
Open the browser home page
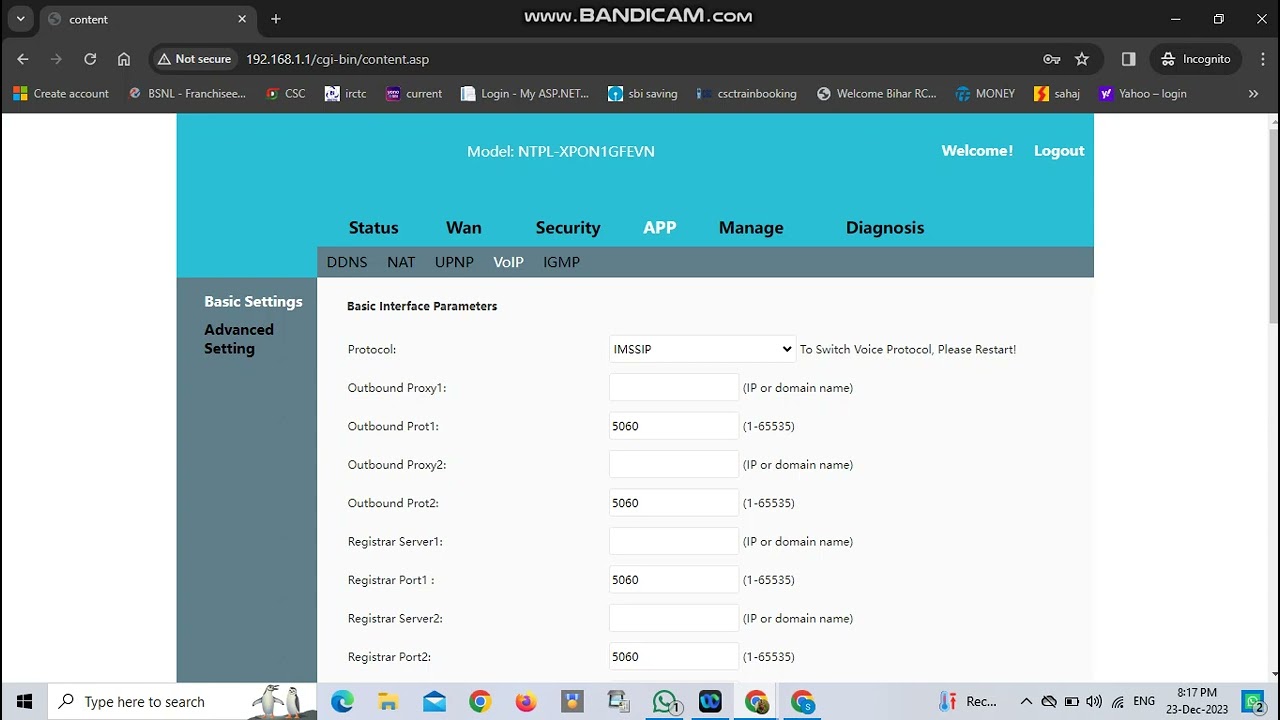(124, 59)
